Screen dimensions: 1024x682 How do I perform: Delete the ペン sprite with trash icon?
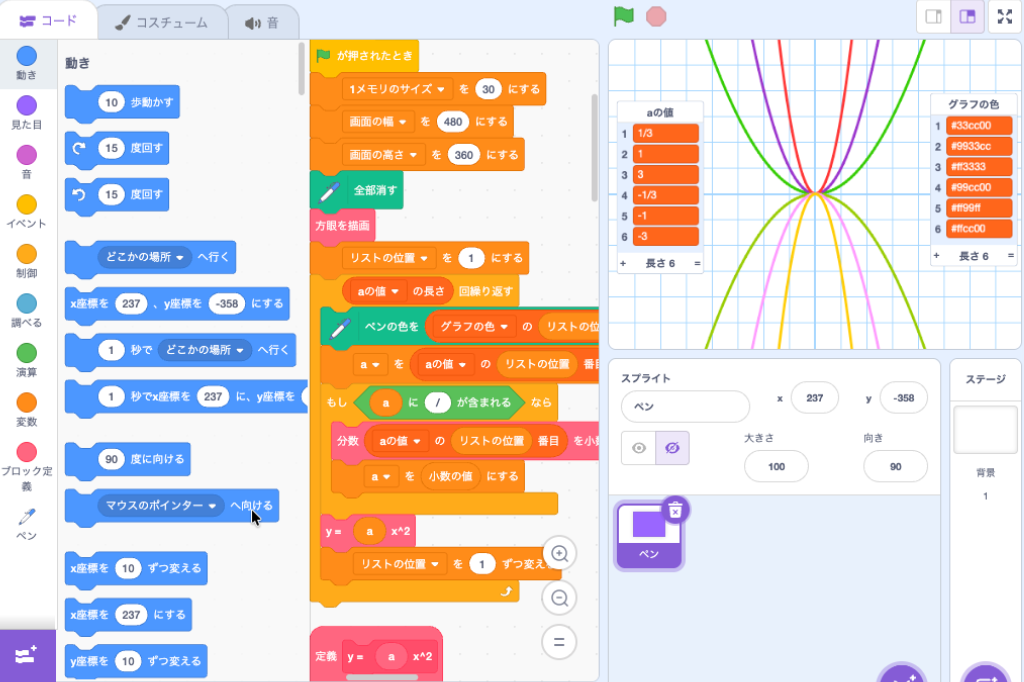(x=675, y=509)
